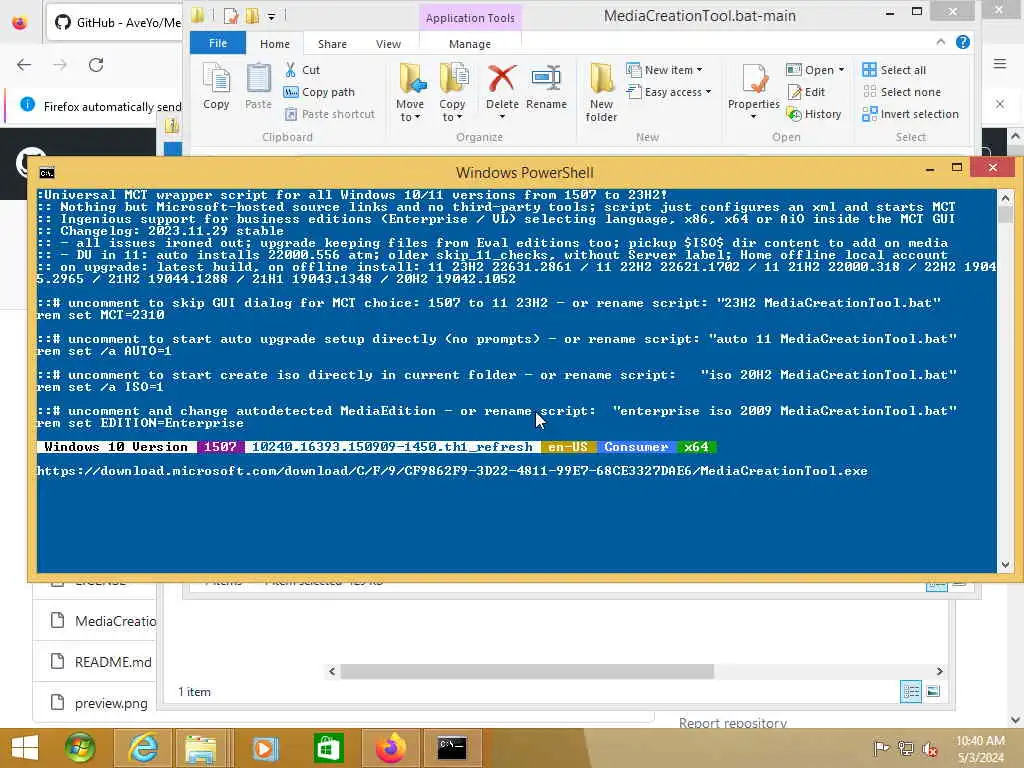The height and width of the screenshot is (768, 1024).
Task: Click the Action Center flag tray icon
Action: coord(881,748)
